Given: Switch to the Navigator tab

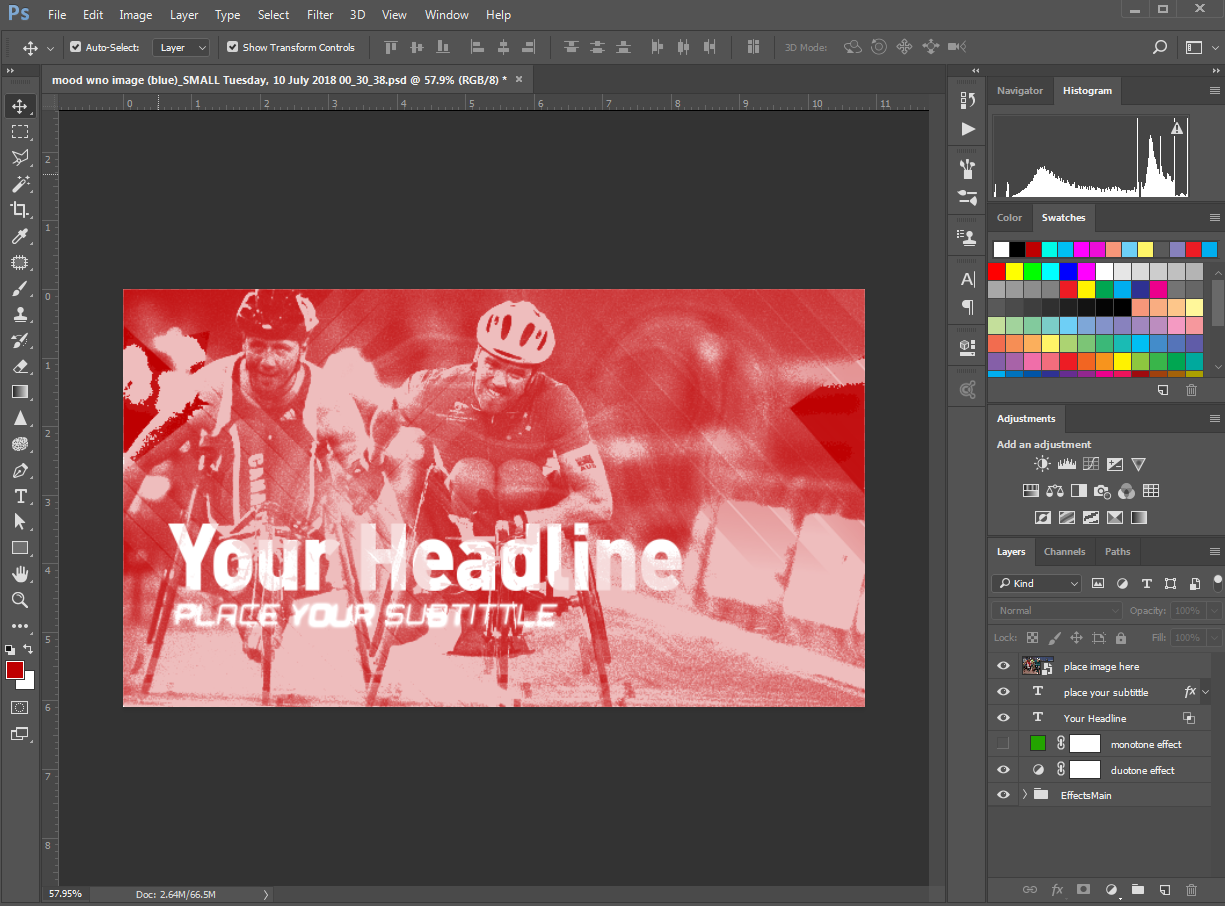Looking at the screenshot, I should click(1020, 91).
